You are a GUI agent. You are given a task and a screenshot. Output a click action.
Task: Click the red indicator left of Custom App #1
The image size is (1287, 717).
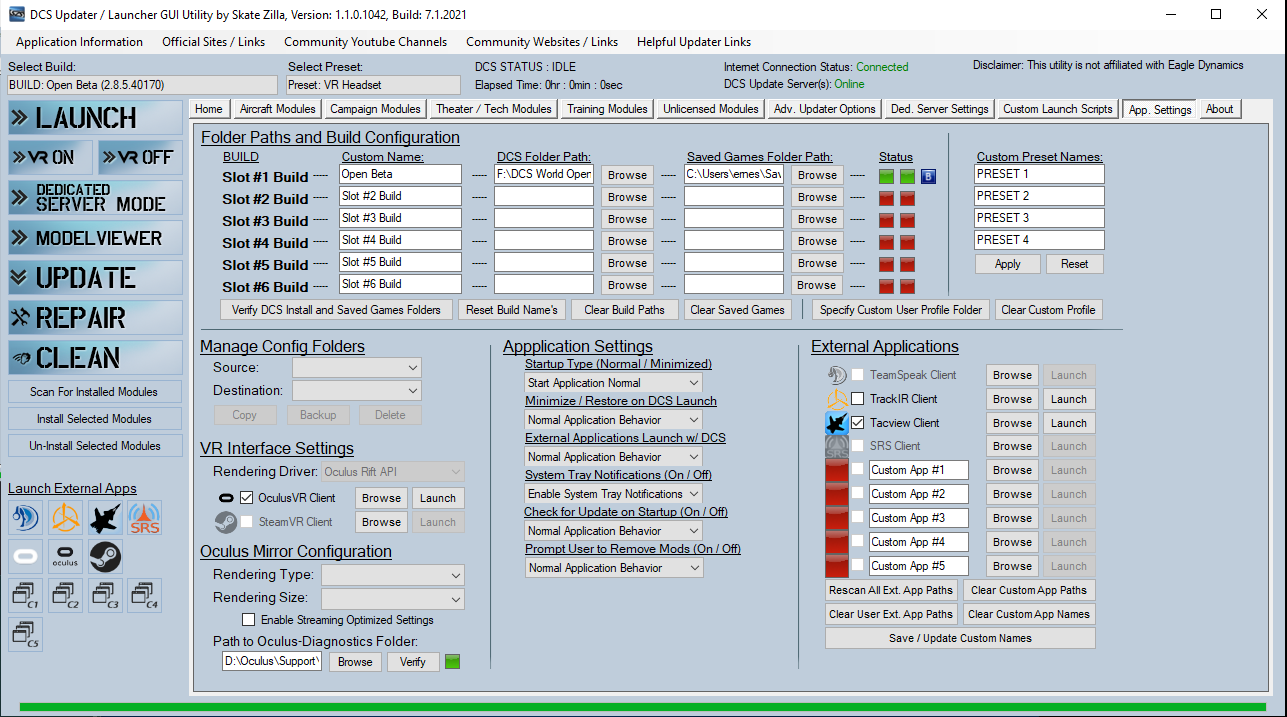(x=837, y=470)
